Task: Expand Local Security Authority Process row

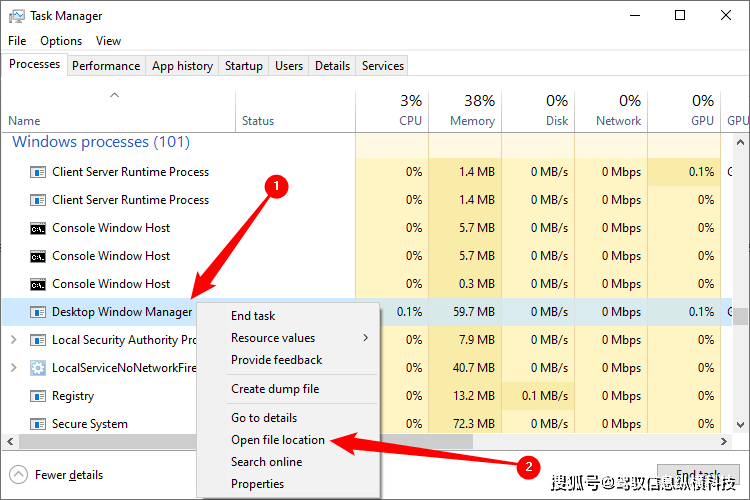Action: pyautogui.click(x=14, y=340)
